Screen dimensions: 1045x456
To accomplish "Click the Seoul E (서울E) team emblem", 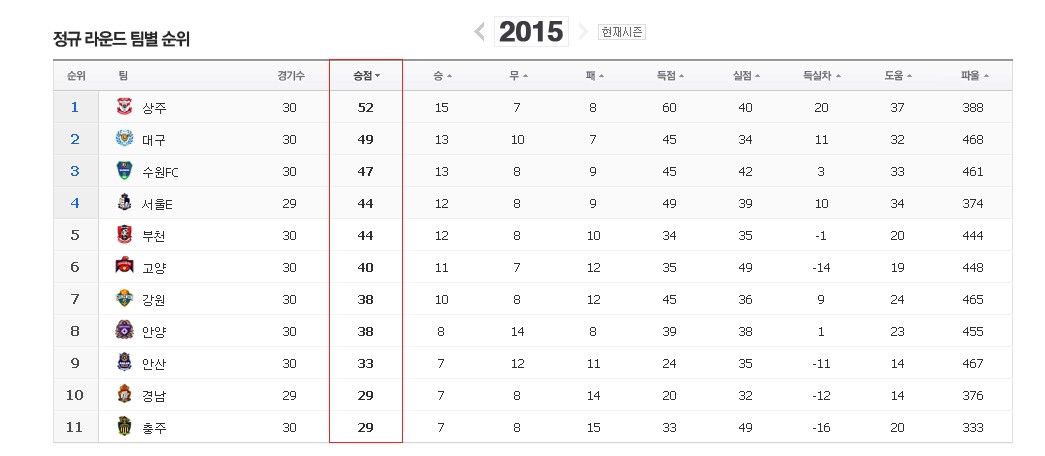I will pyautogui.click(x=124, y=203).
